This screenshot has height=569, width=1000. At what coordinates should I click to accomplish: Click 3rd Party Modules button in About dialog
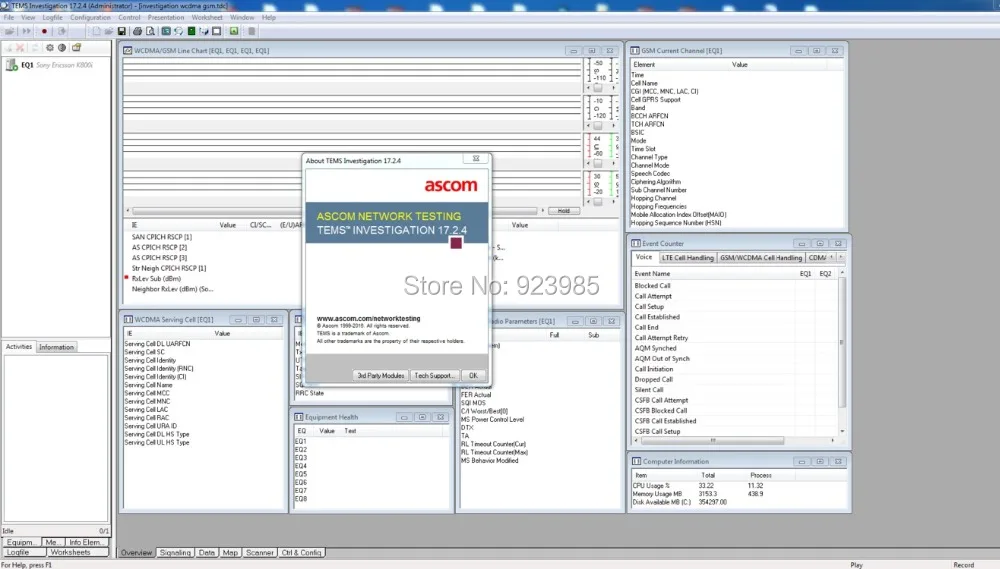pyautogui.click(x=381, y=376)
